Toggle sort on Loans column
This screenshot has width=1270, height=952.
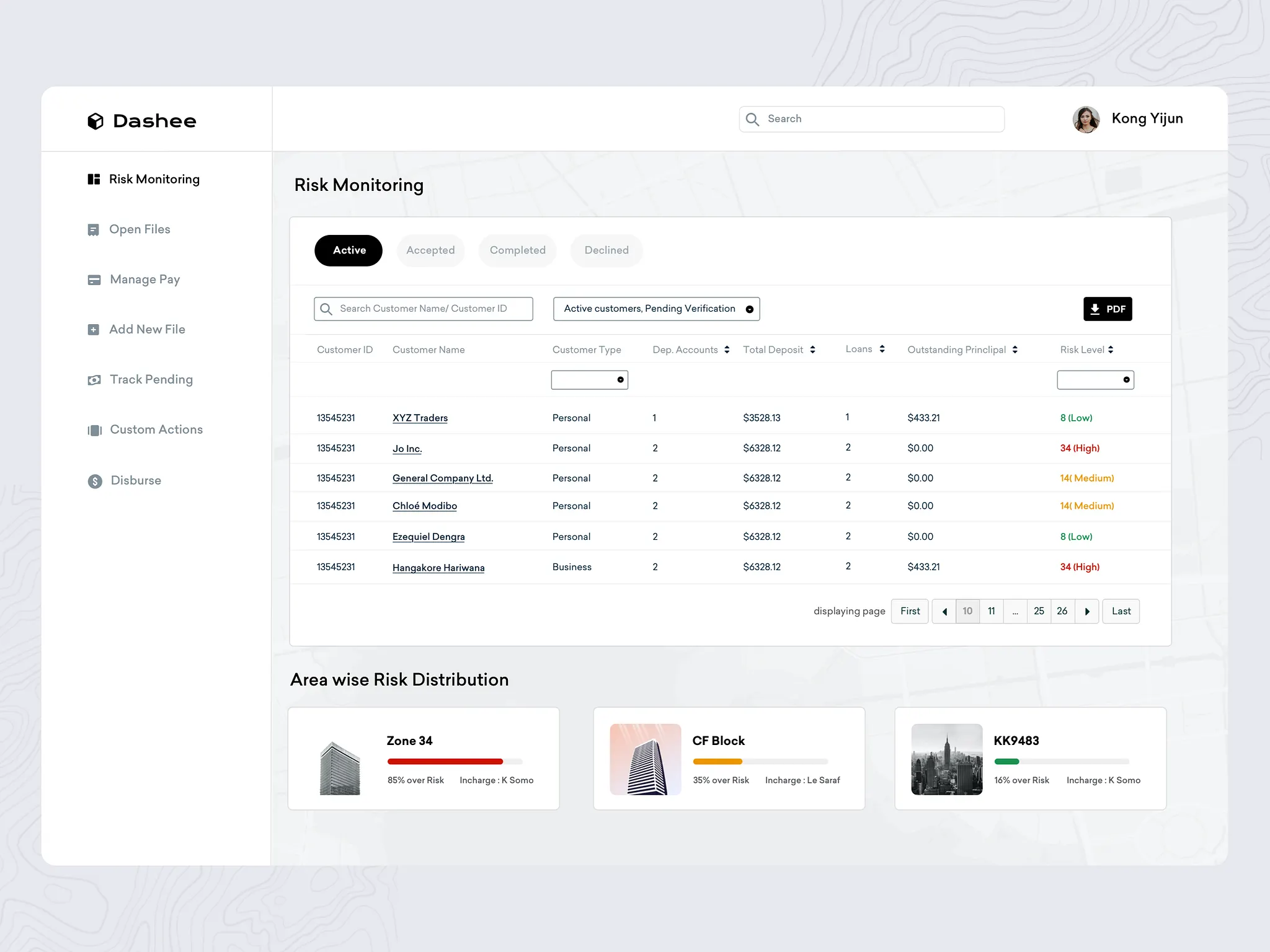(x=882, y=349)
